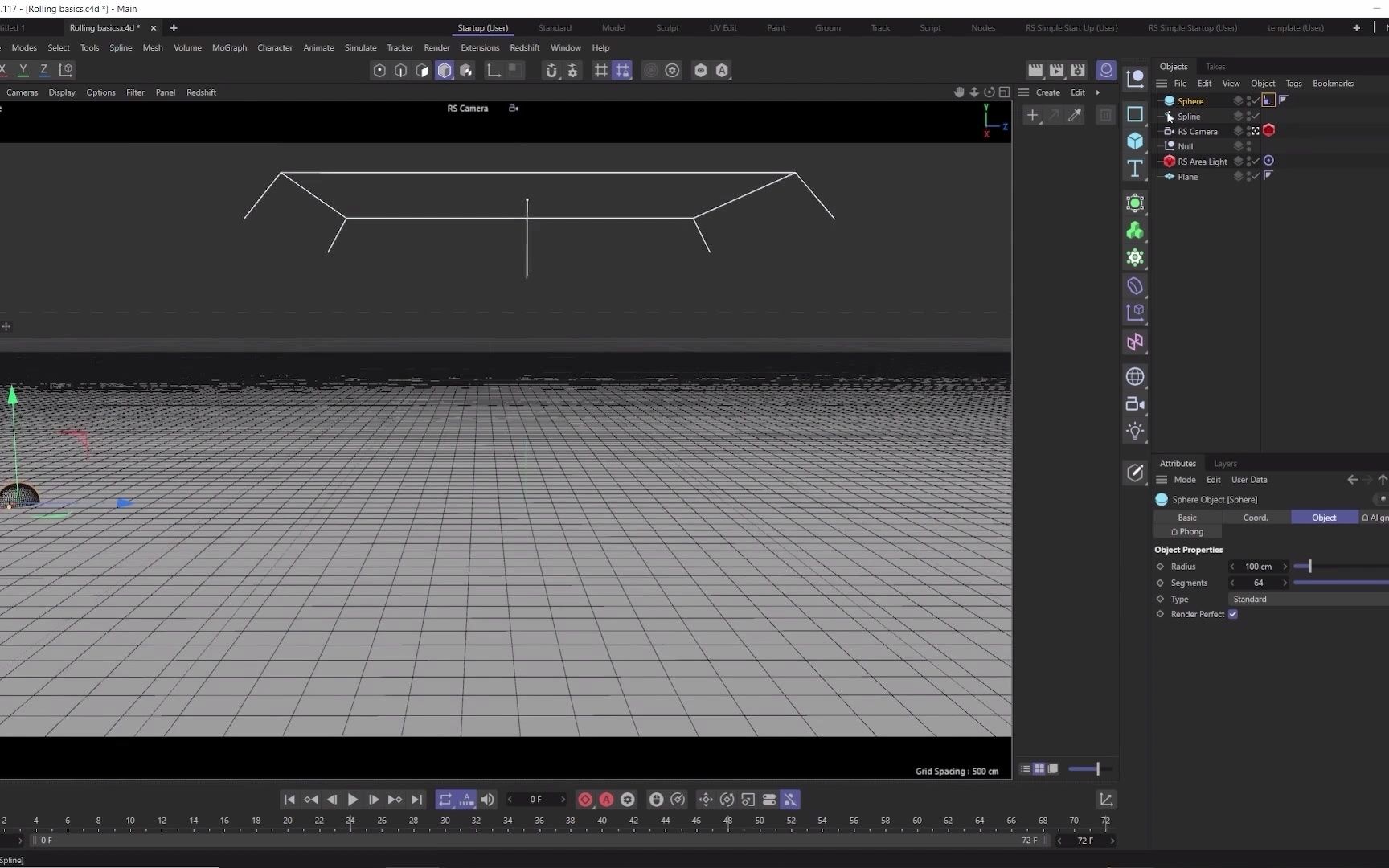The height and width of the screenshot is (868, 1389).
Task: Open the overflow arrow next to Edit in Objects panel
Action: coord(1098,92)
